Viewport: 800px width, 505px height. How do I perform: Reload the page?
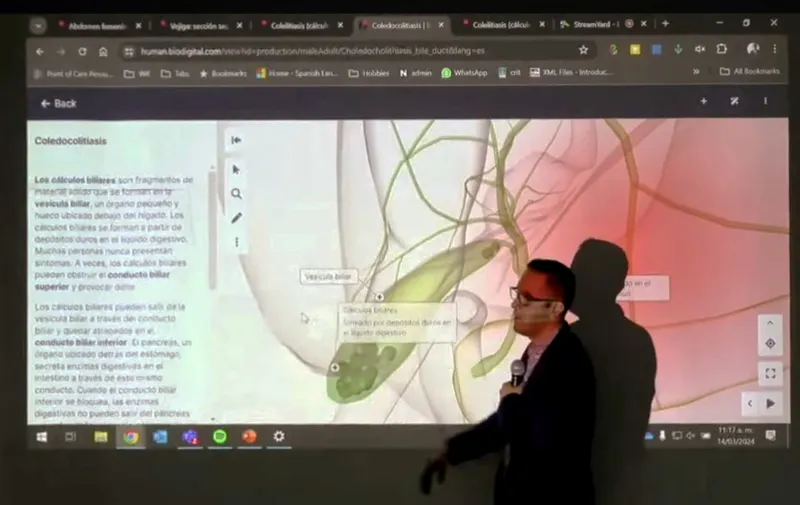coord(82,52)
